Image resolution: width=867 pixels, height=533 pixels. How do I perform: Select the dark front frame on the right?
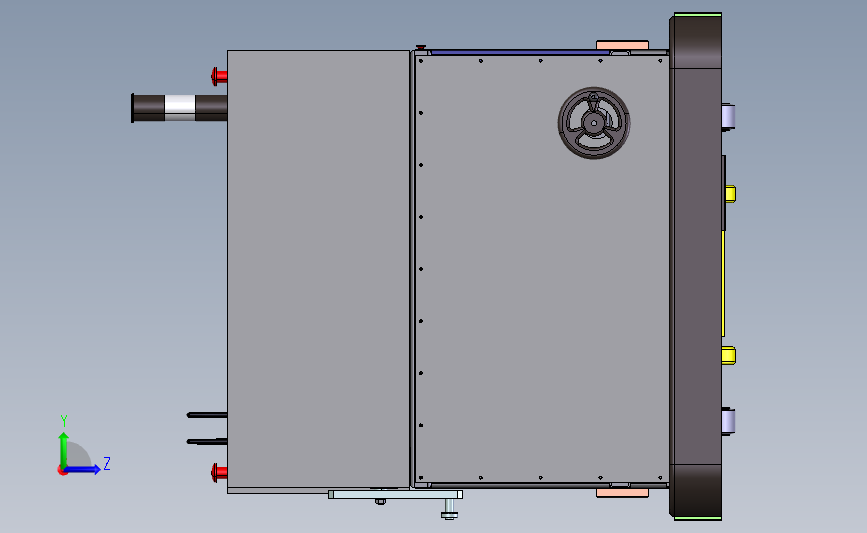pyautogui.click(x=696, y=266)
